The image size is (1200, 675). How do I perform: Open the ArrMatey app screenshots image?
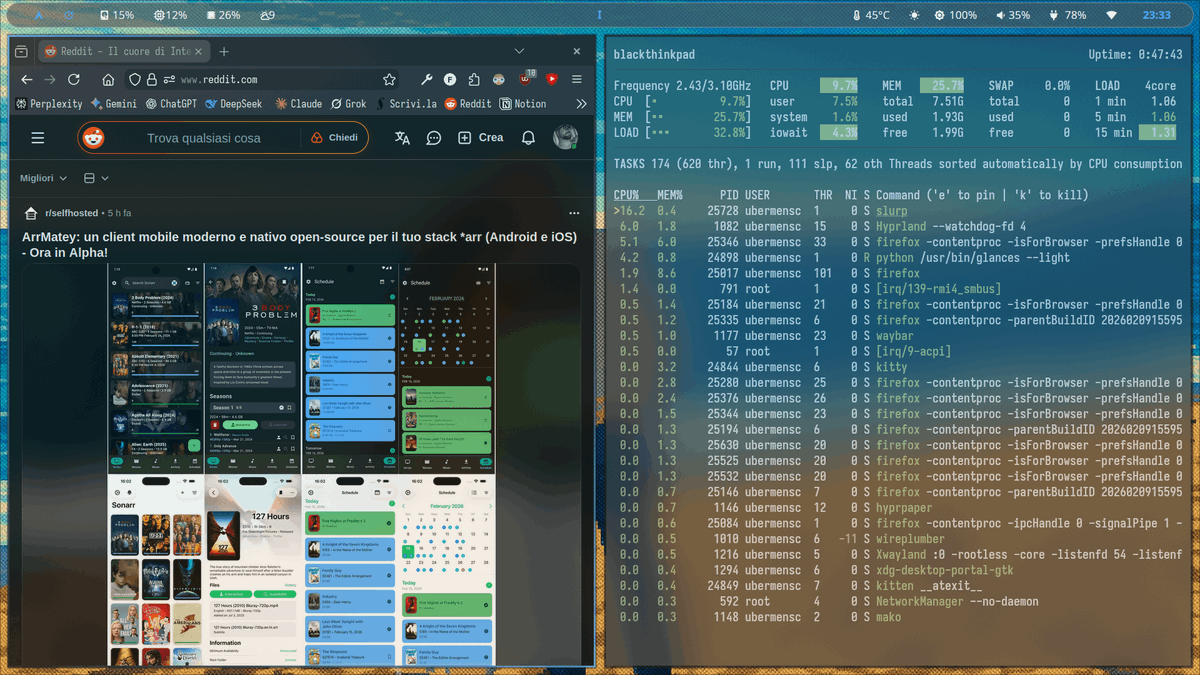(302, 465)
